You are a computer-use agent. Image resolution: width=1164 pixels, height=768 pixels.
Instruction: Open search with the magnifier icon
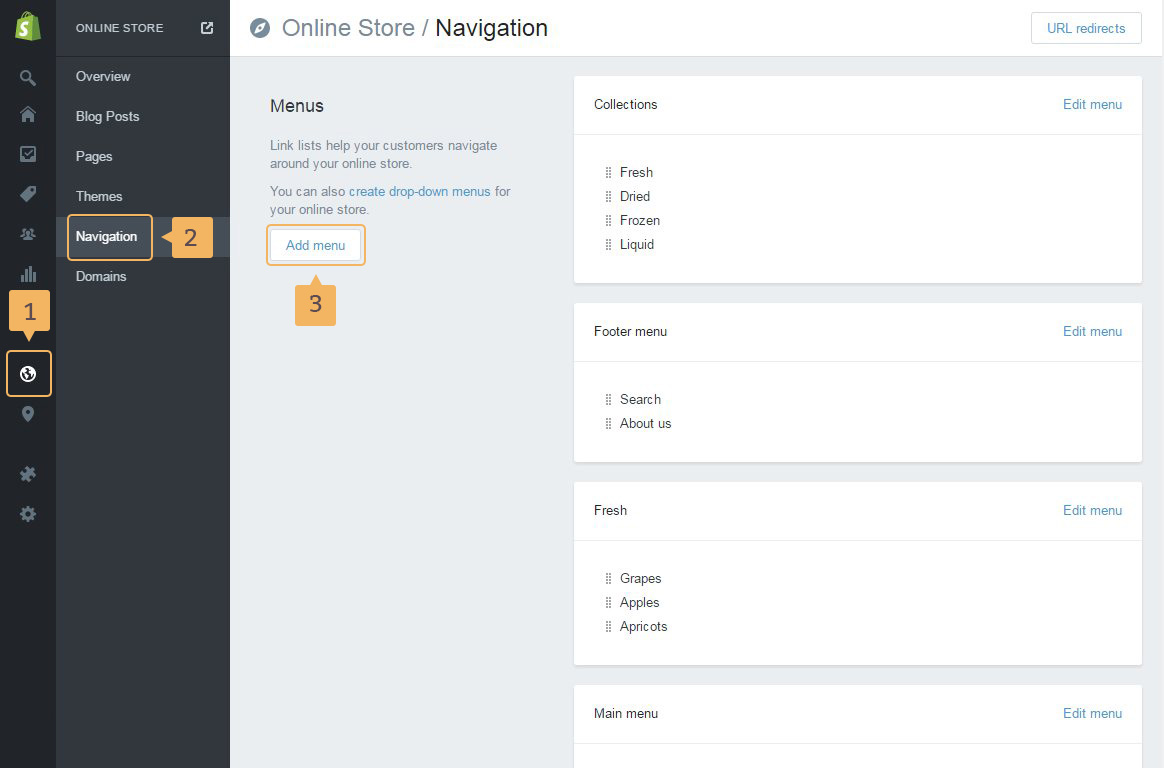click(x=28, y=78)
